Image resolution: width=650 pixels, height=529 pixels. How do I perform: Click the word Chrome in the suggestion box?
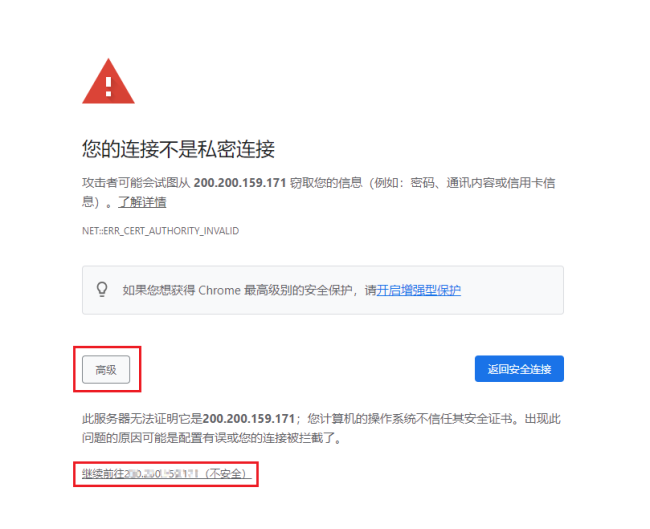(x=219, y=290)
